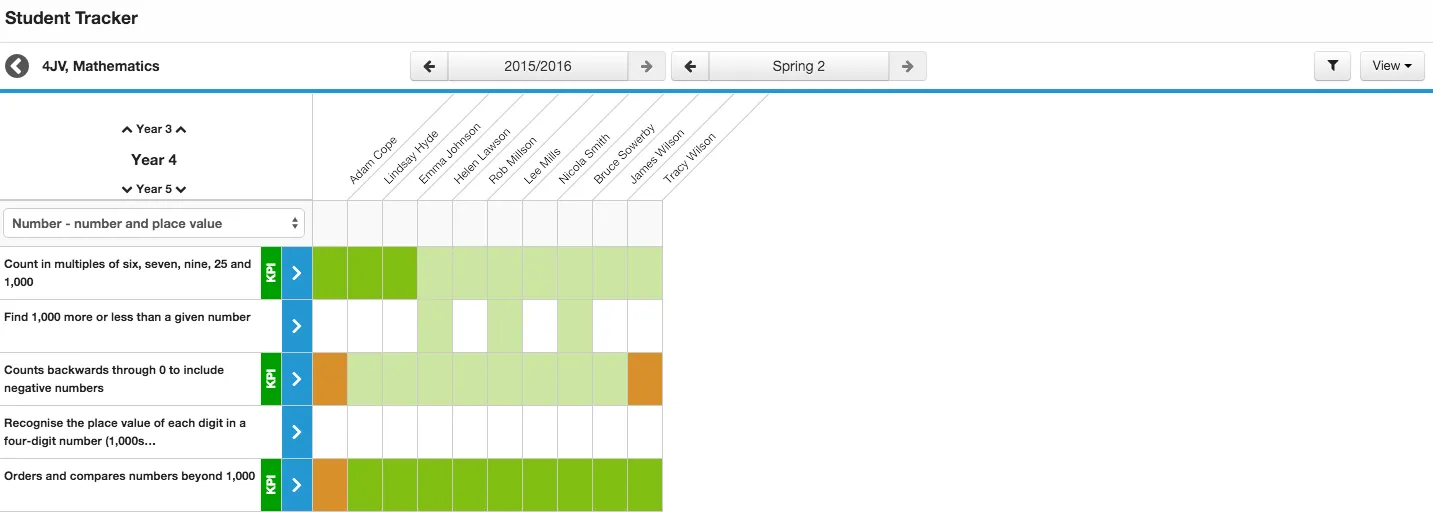
Task: Click student name Helen Lawson
Action: click(482, 156)
